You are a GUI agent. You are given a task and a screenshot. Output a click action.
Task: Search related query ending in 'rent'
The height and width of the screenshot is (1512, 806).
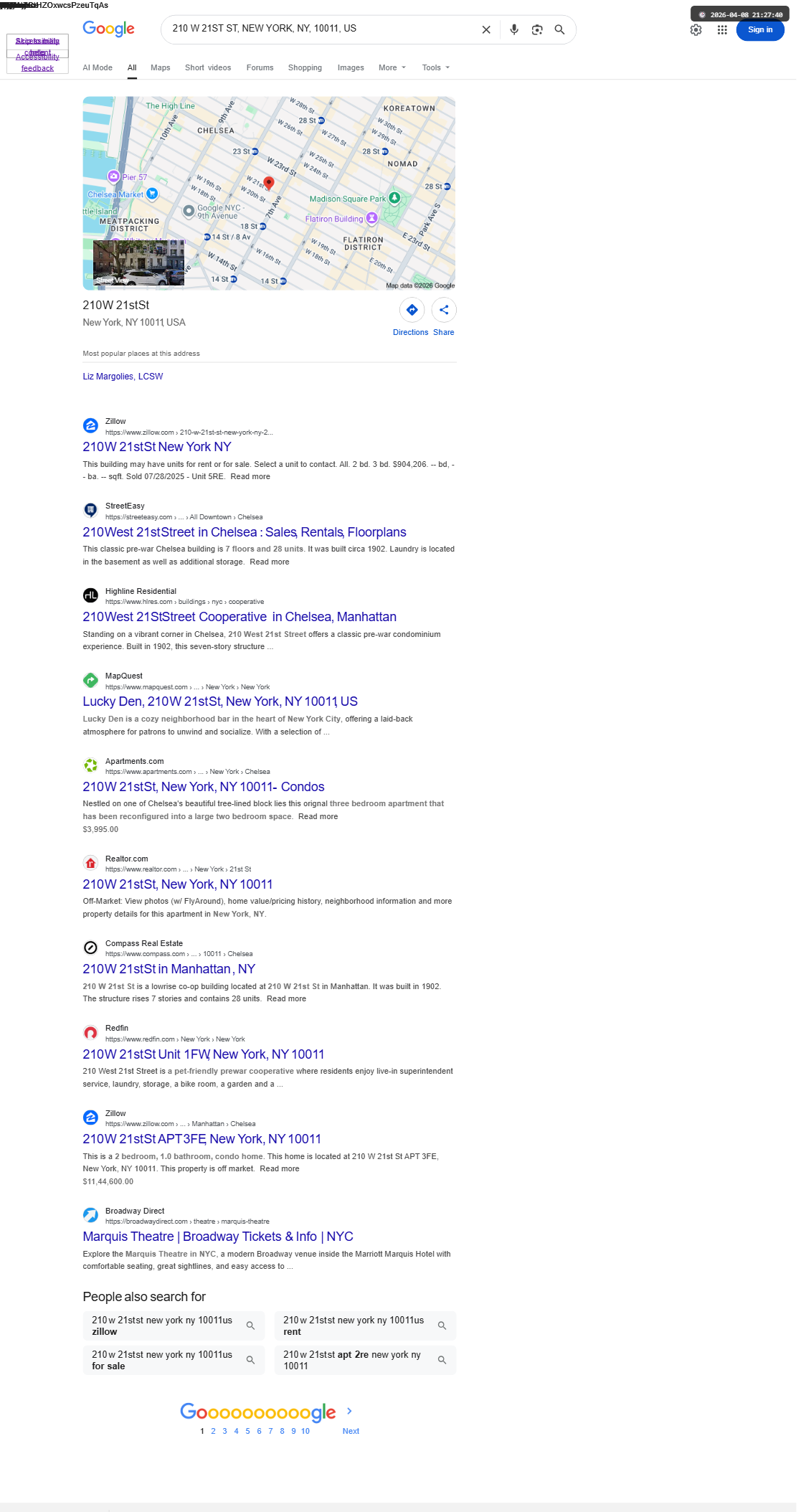(x=365, y=1326)
